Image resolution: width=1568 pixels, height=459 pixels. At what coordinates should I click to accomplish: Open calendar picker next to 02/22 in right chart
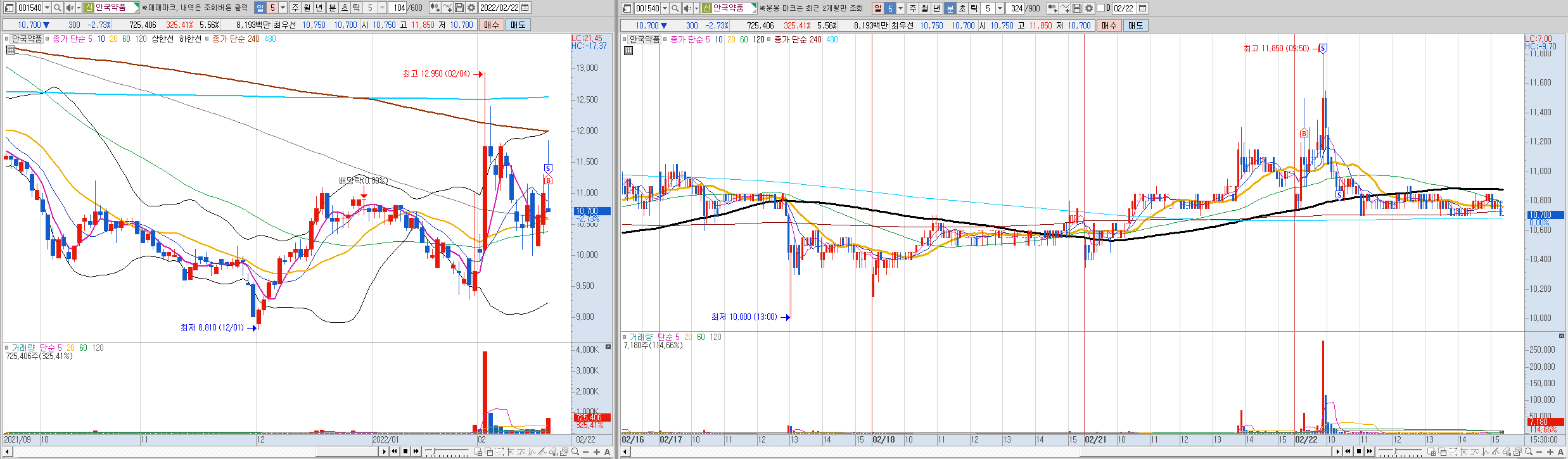pyautogui.click(x=1143, y=8)
